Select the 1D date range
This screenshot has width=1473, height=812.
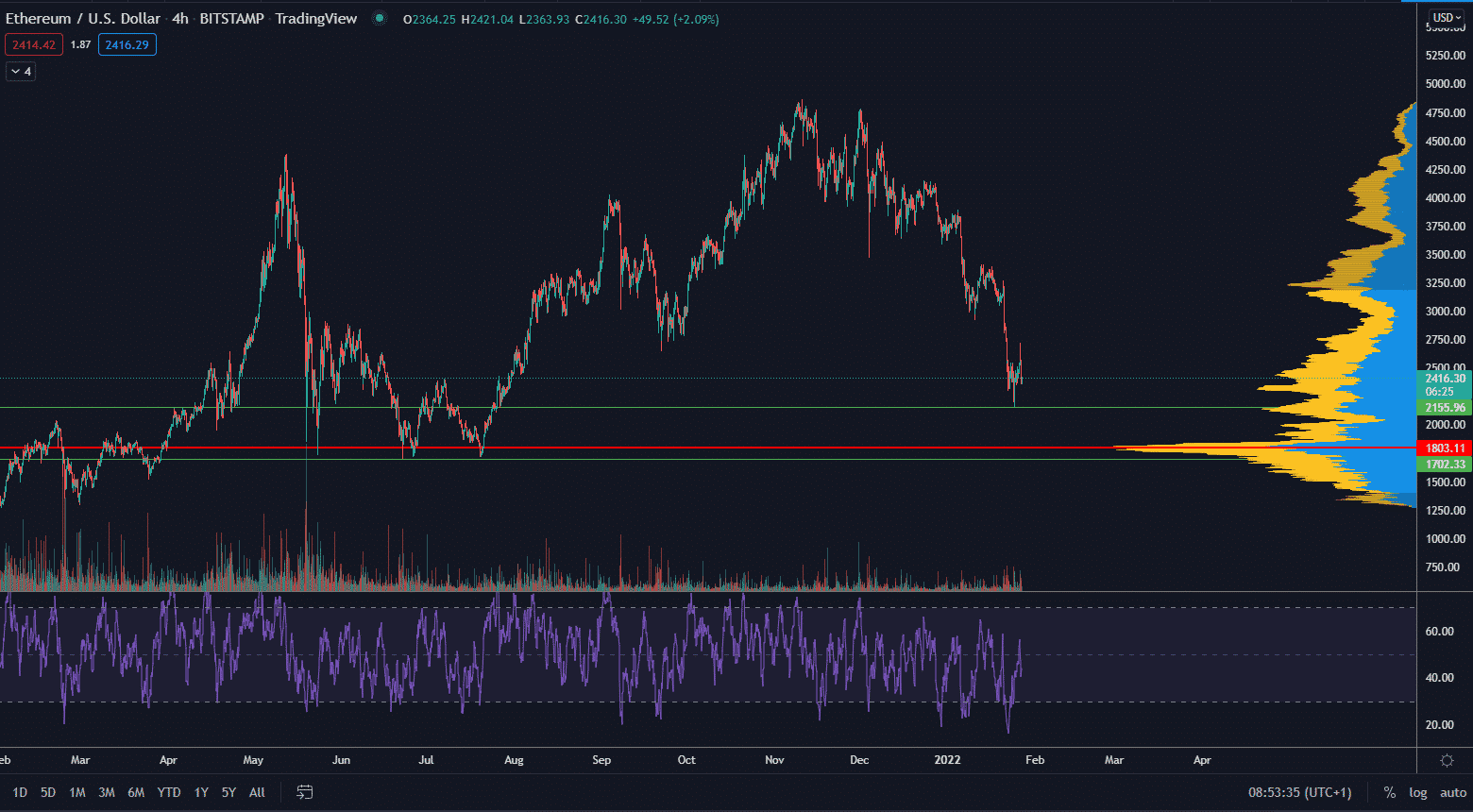[x=20, y=792]
